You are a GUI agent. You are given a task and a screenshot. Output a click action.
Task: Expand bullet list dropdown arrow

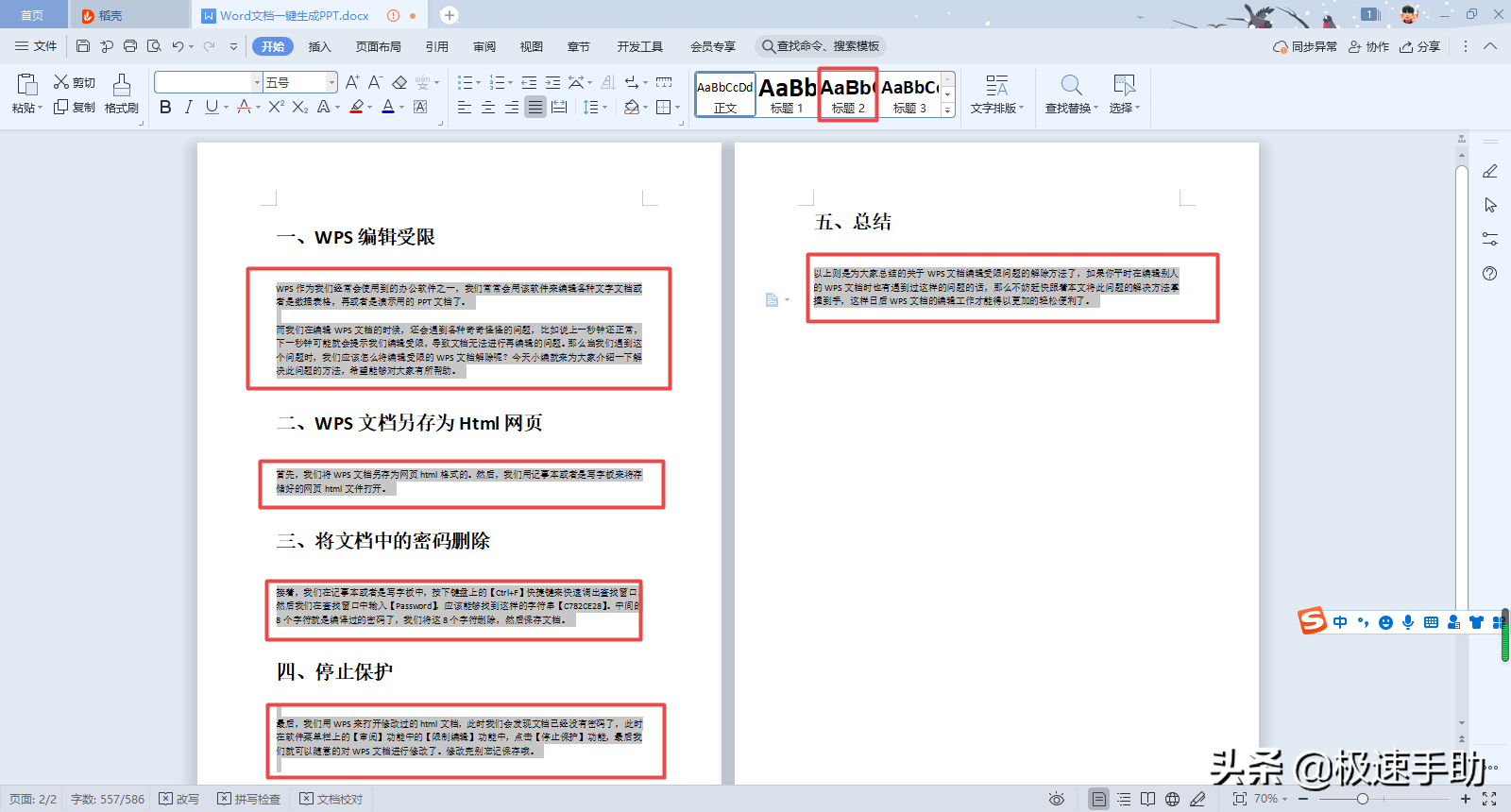pyautogui.click(x=478, y=83)
